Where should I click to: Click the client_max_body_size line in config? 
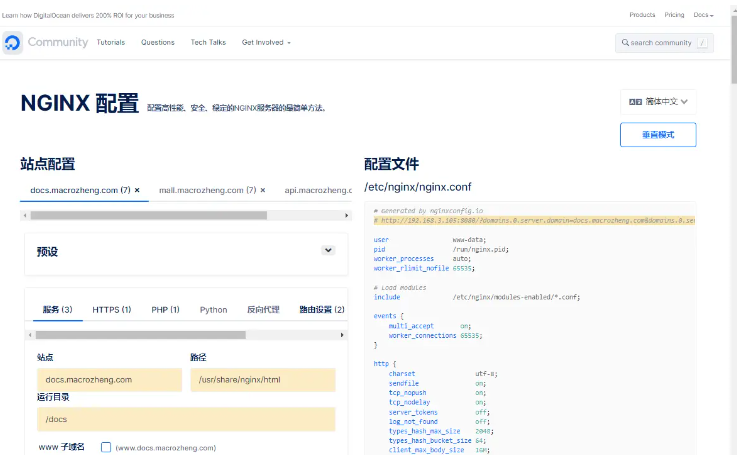[439, 450]
